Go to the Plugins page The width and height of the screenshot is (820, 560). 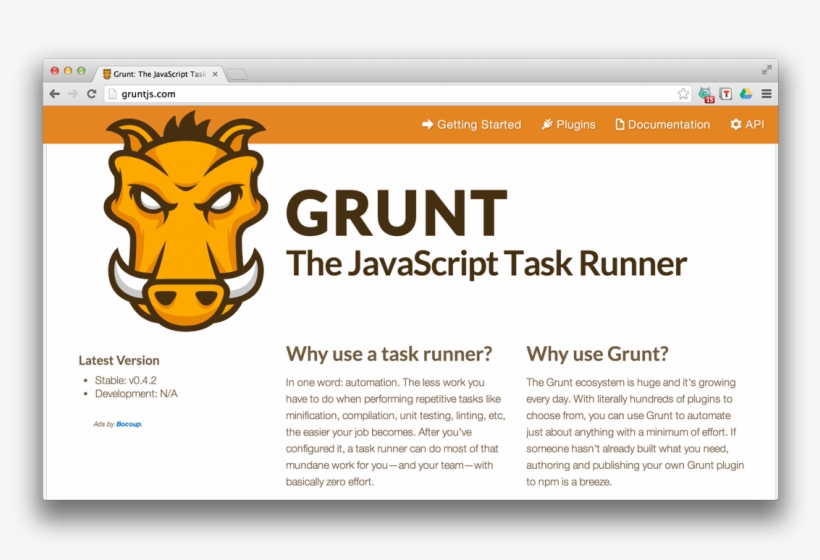[x=568, y=125]
